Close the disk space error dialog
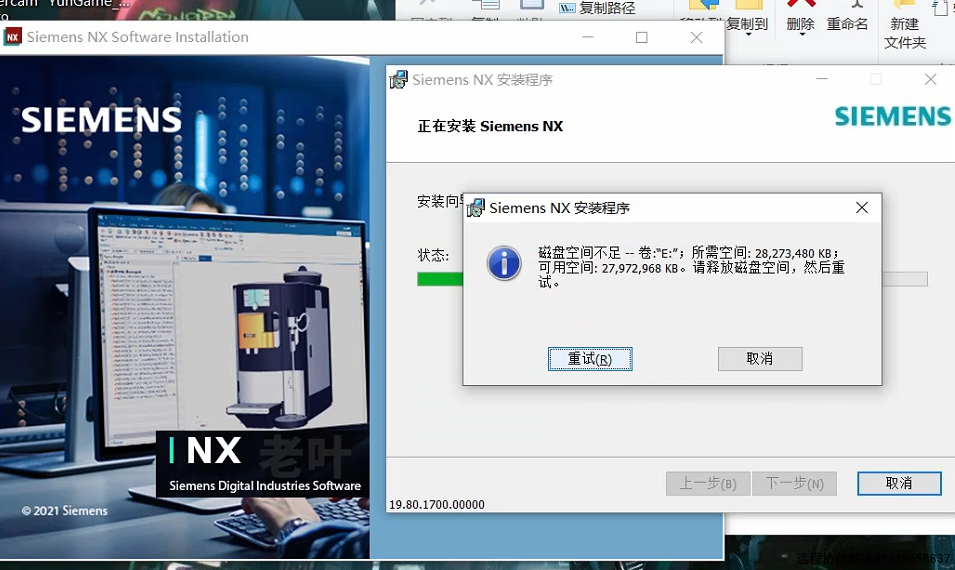The height and width of the screenshot is (570, 955). point(861,208)
